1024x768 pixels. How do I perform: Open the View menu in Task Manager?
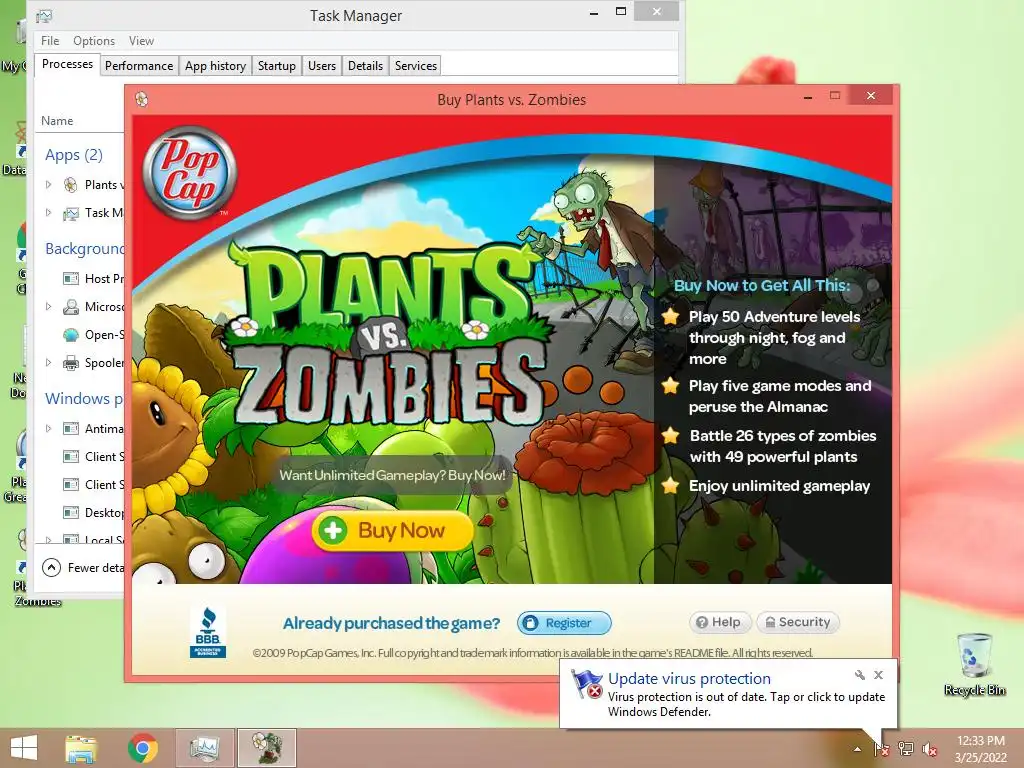coord(141,40)
